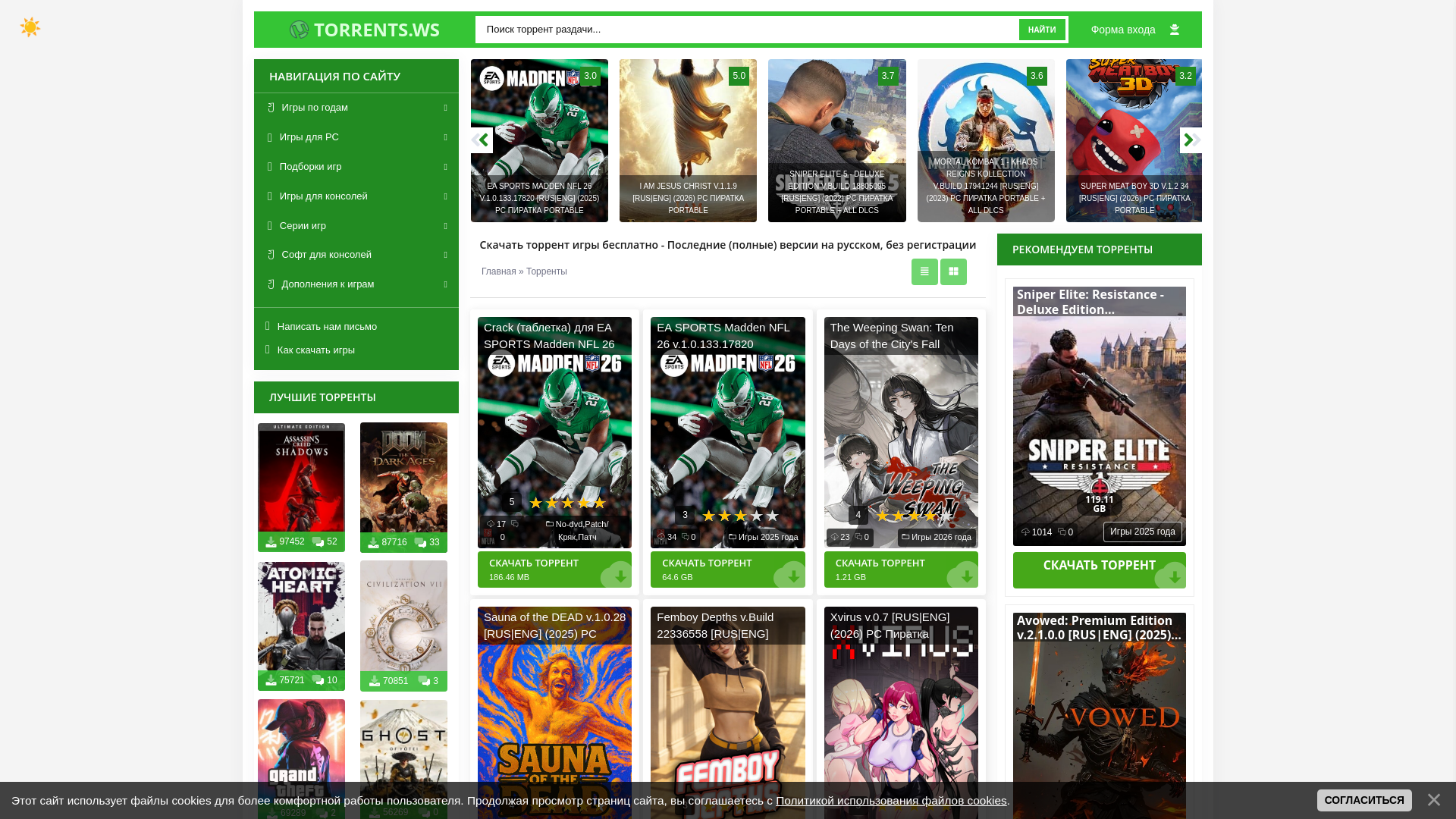This screenshot has height=819, width=1456.
Task: Click download count icon next to 97452
Action: pos(271,541)
